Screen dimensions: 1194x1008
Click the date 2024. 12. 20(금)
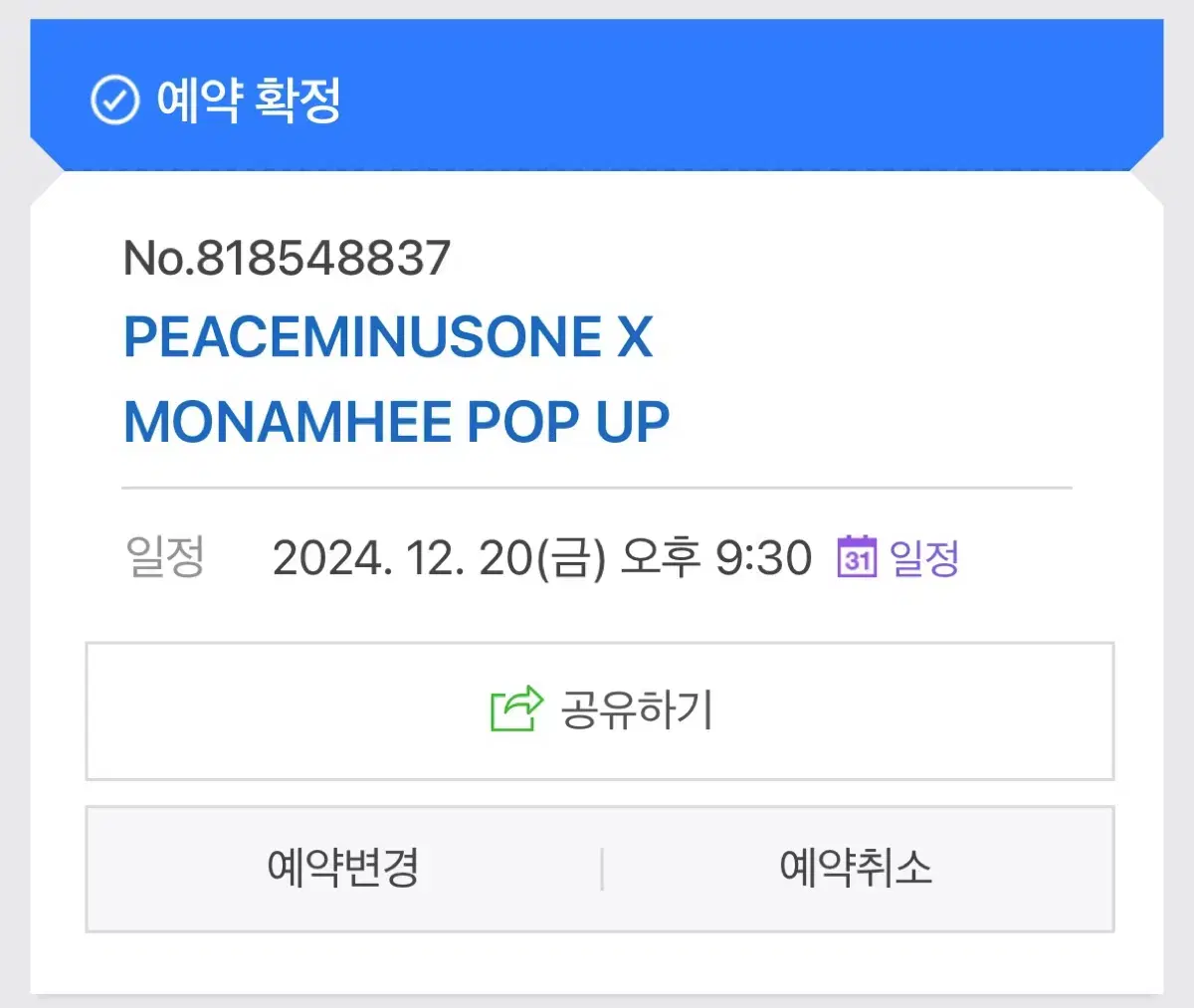[439, 558]
